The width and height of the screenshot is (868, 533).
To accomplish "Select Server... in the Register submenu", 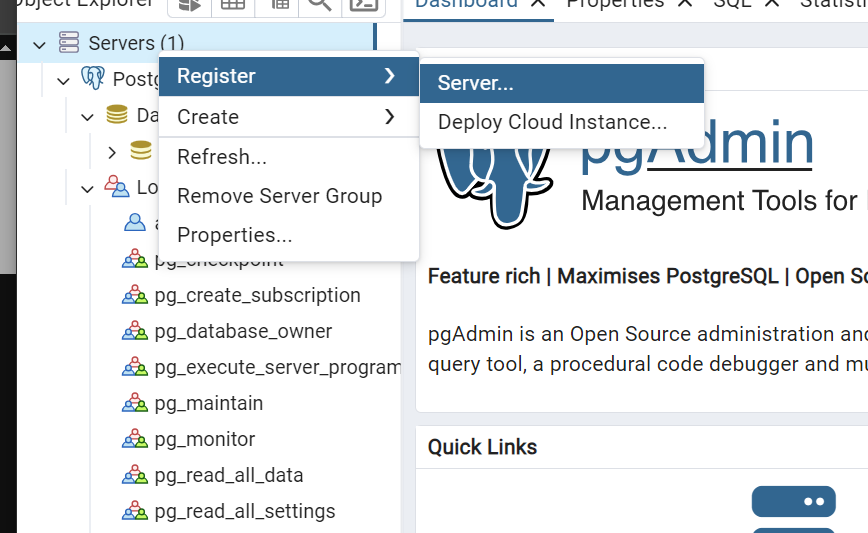I will pos(562,83).
